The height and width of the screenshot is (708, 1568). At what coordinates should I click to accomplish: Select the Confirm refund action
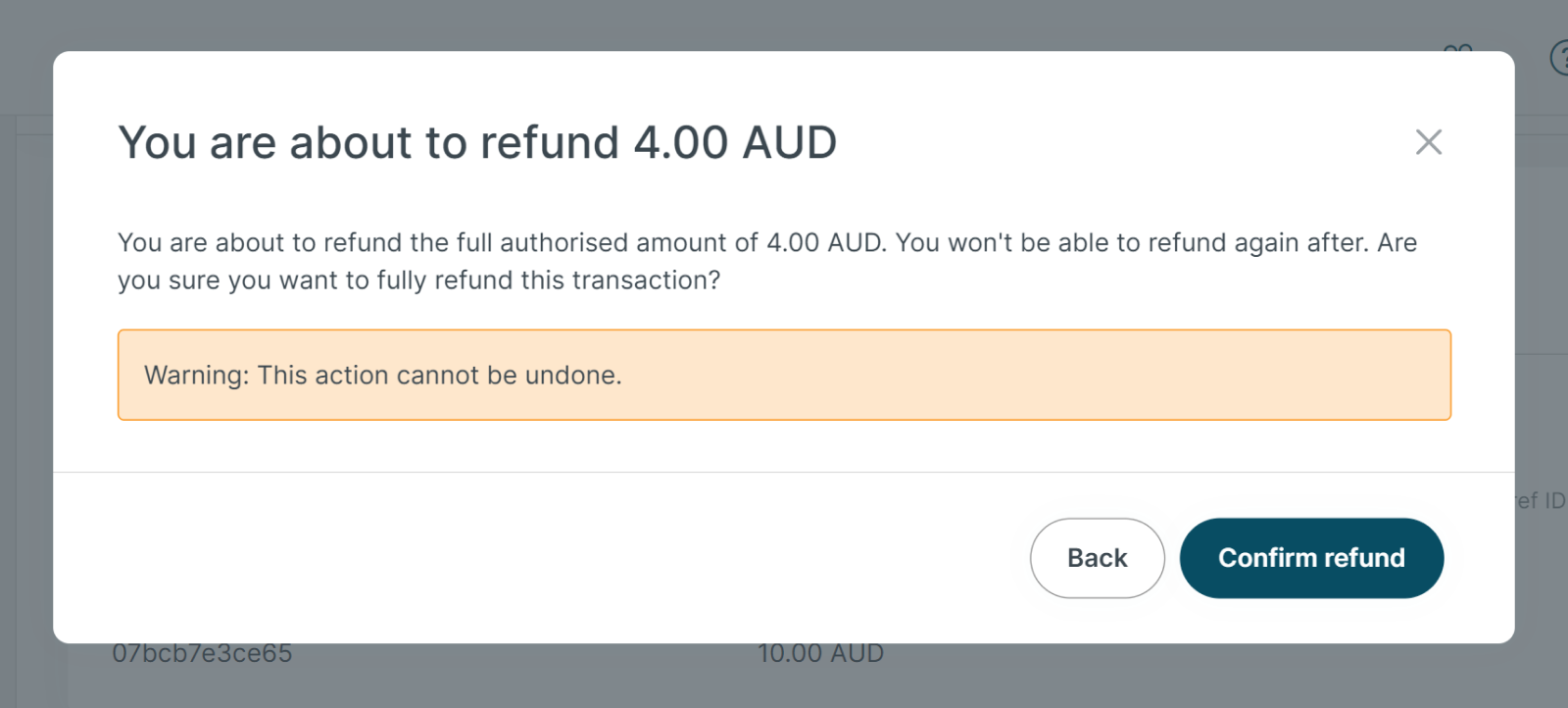point(1311,557)
